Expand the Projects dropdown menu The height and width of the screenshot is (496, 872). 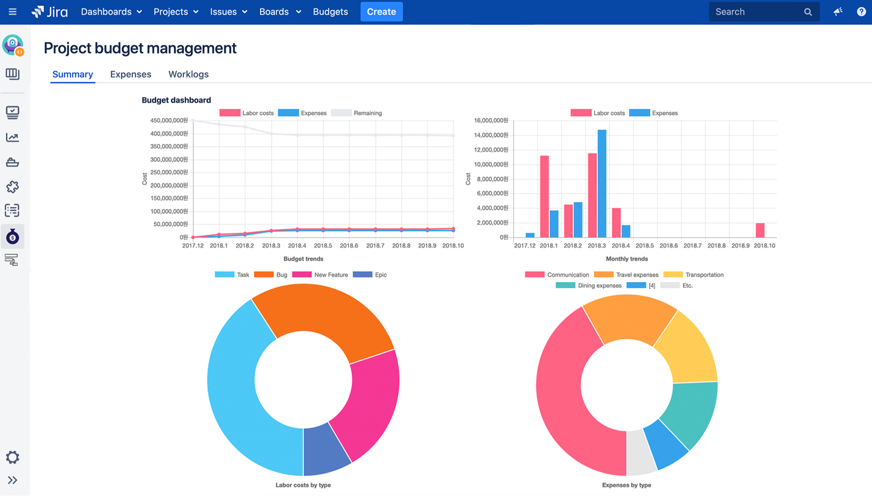tap(175, 12)
